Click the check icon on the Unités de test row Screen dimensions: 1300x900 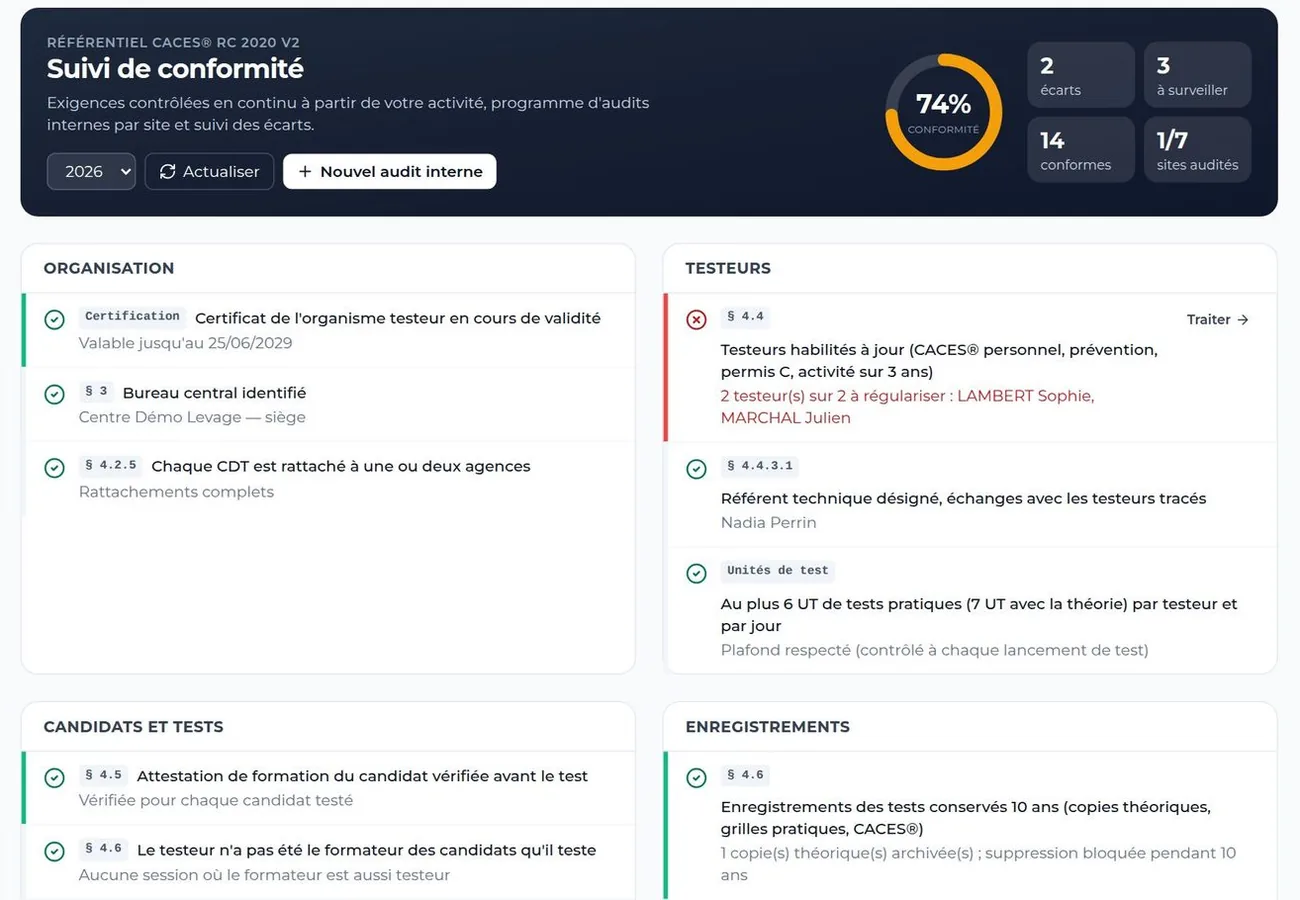point(696,574)
